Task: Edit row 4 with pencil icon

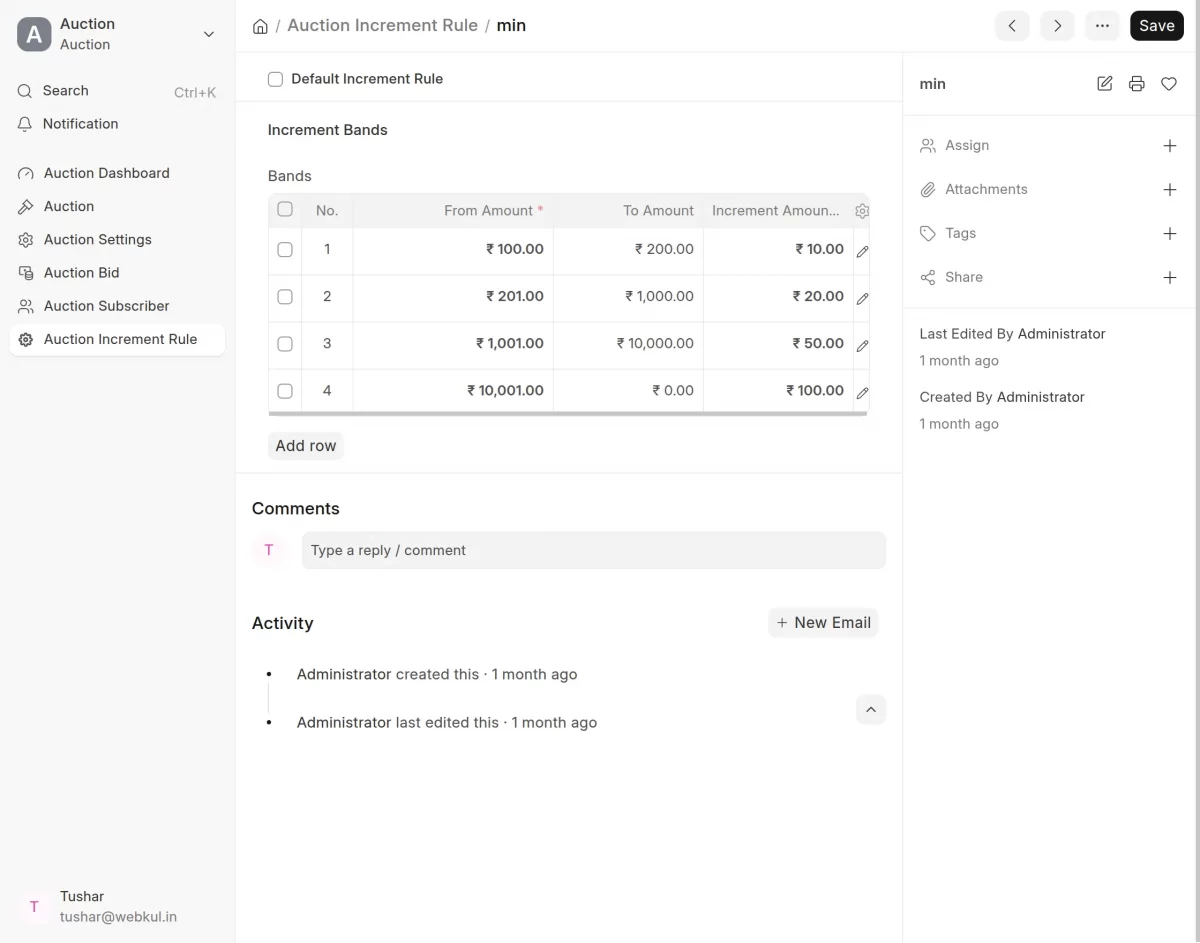Action: point(862,392)
